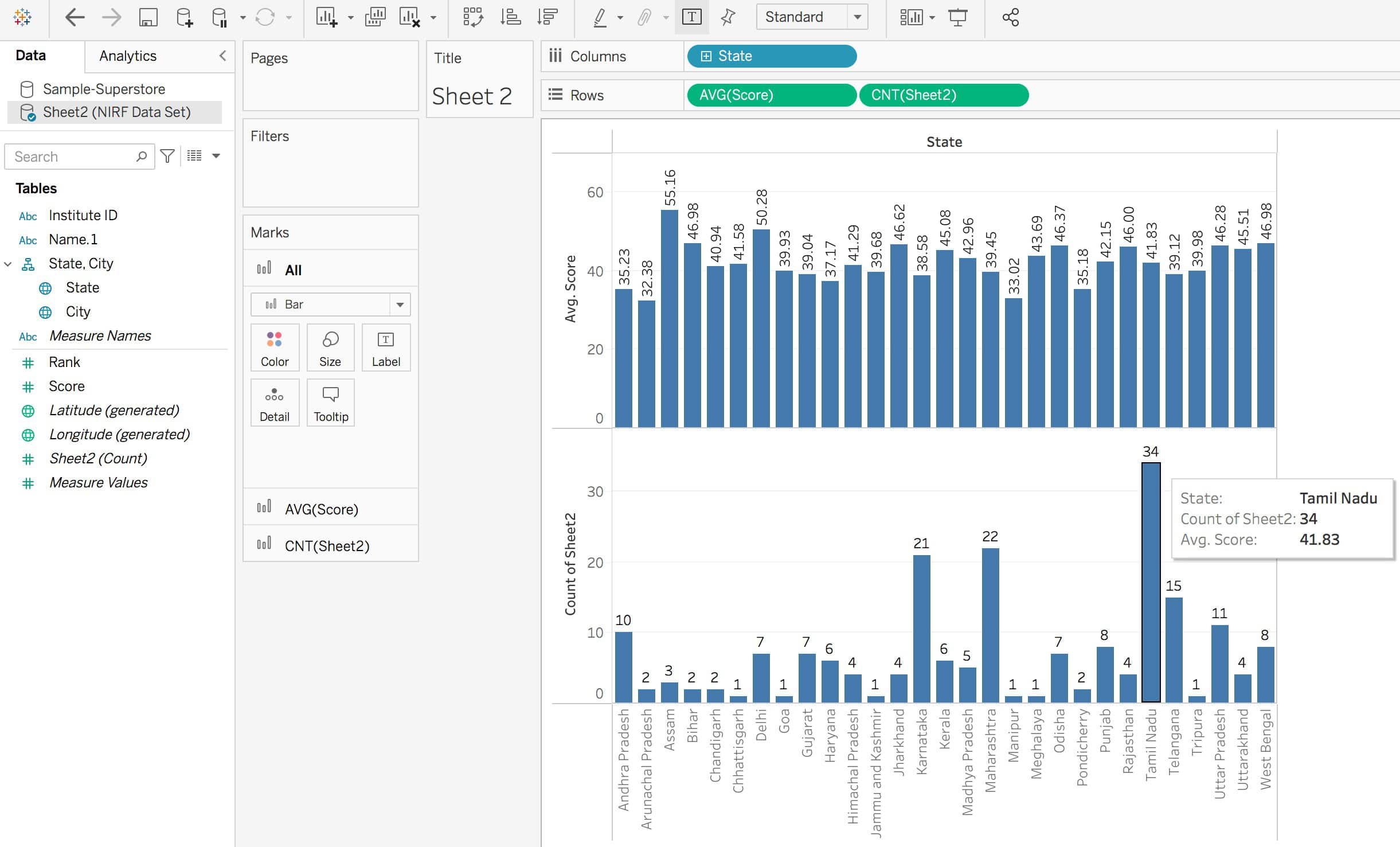
Task: Toggle Show Mark Labels toolbar button
Action: click(x=691, y=17)
